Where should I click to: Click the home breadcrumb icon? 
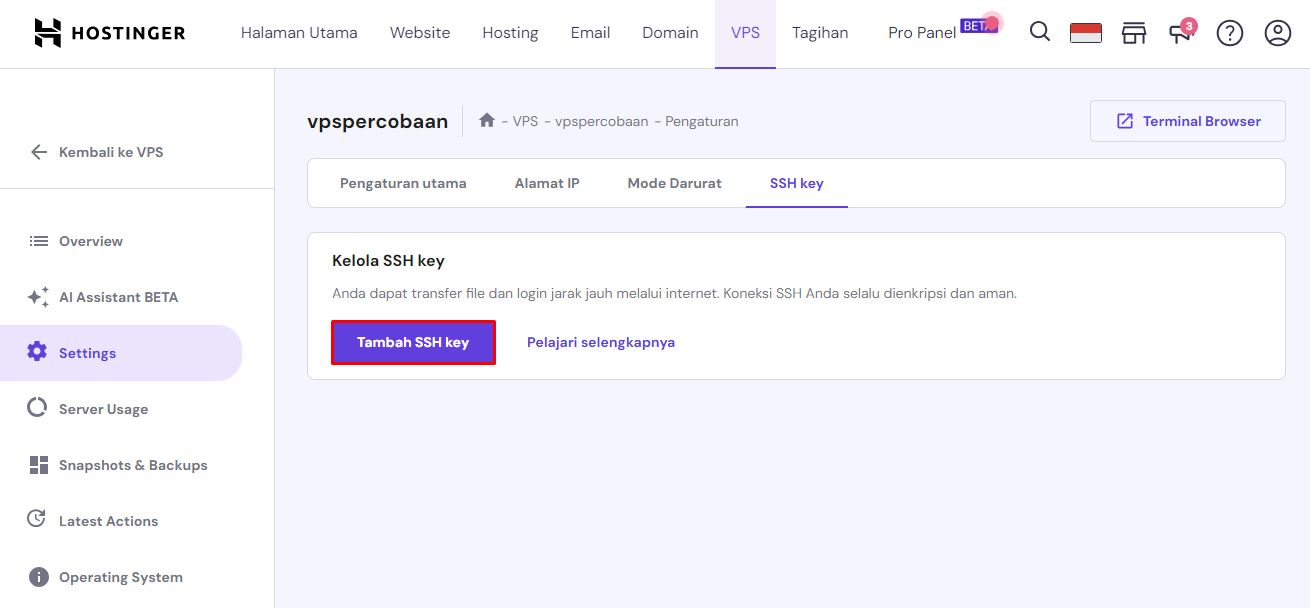[x=486, y=120]
